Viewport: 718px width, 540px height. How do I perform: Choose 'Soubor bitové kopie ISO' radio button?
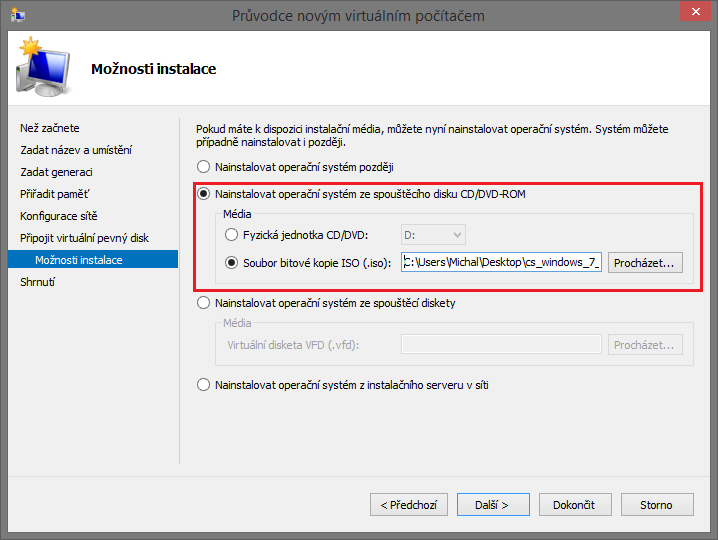point(233,263)
